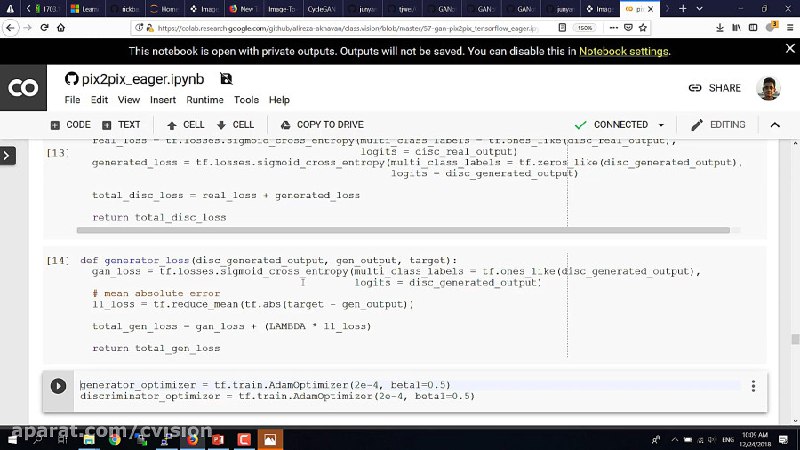Screen dimensions: 800x450
Task: Click the notebook title pix2pix_eager.ipynb
Action: 143,79
